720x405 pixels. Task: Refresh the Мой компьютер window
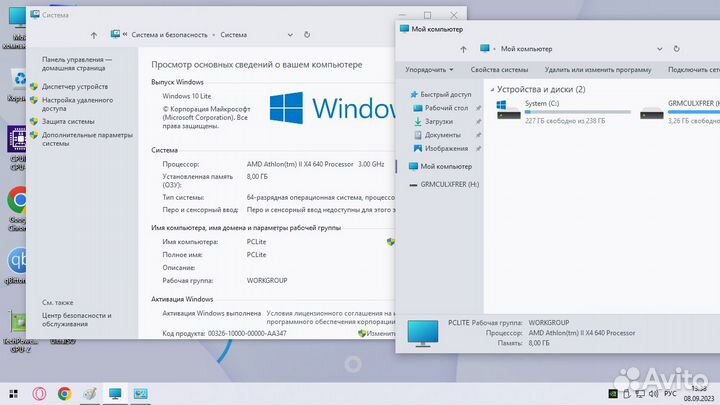[676, 49]
